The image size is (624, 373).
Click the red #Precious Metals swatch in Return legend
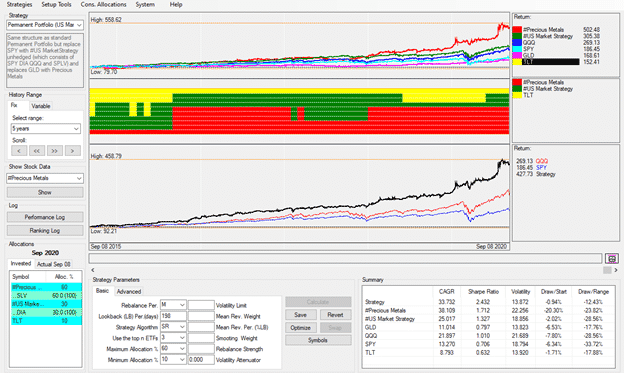click(x=517, y=29)
